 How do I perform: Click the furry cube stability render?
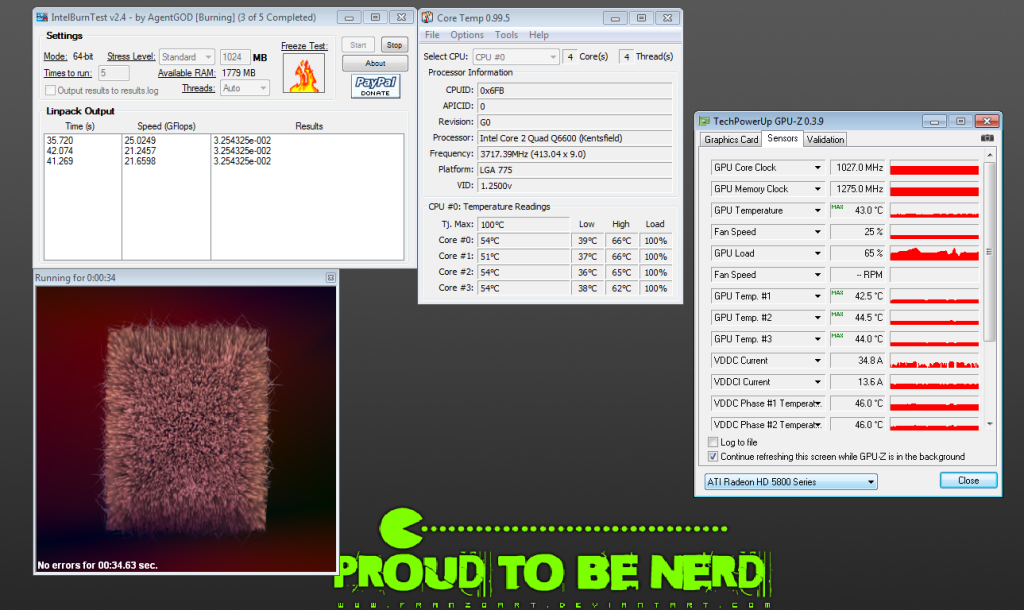[x=186, y=430]
